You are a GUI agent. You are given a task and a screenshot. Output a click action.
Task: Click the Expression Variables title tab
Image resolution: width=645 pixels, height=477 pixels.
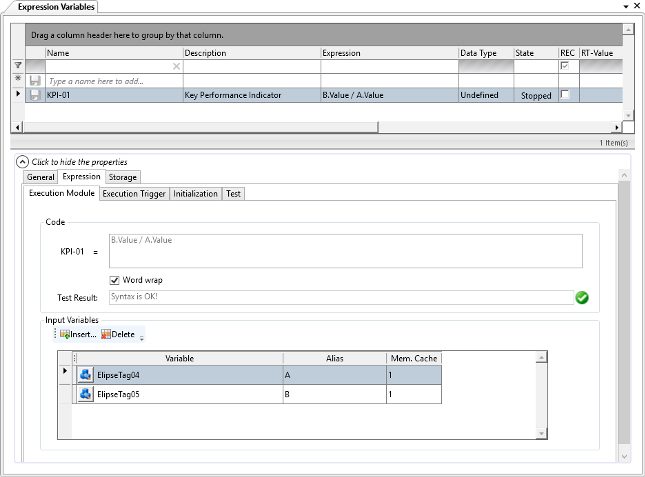pyautogui.click(x=56, y=7)
